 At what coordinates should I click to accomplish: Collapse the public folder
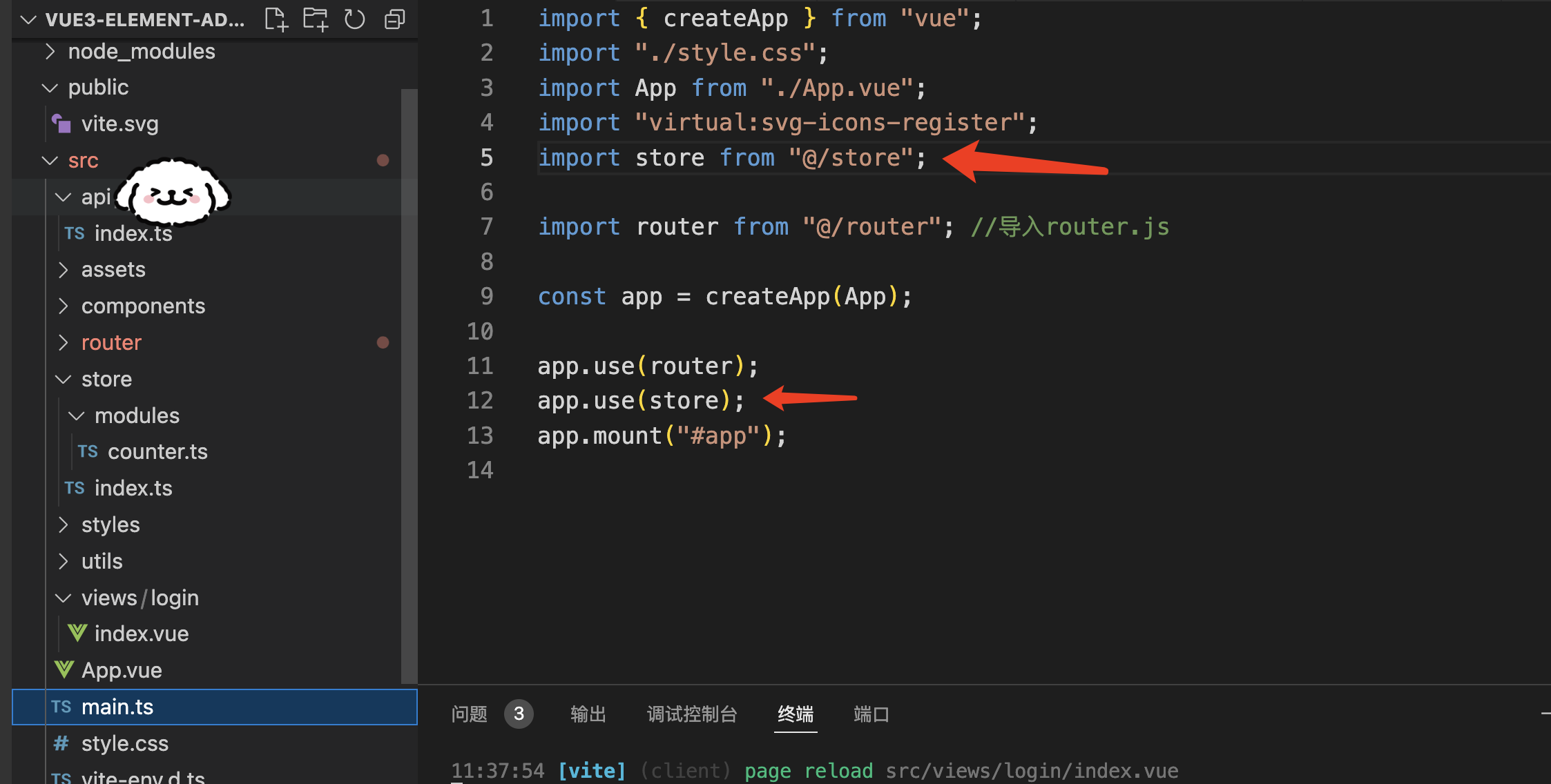click(x=98, y=88)
